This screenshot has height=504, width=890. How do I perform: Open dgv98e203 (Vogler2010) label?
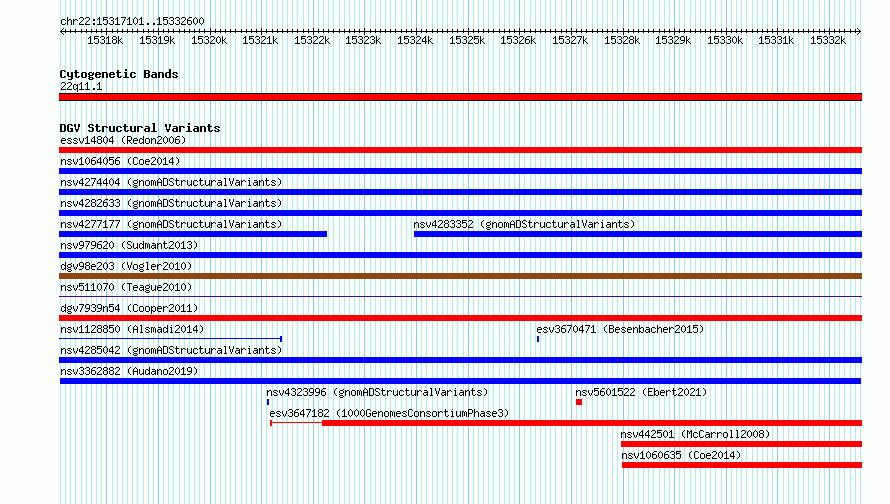click(126, 266)
